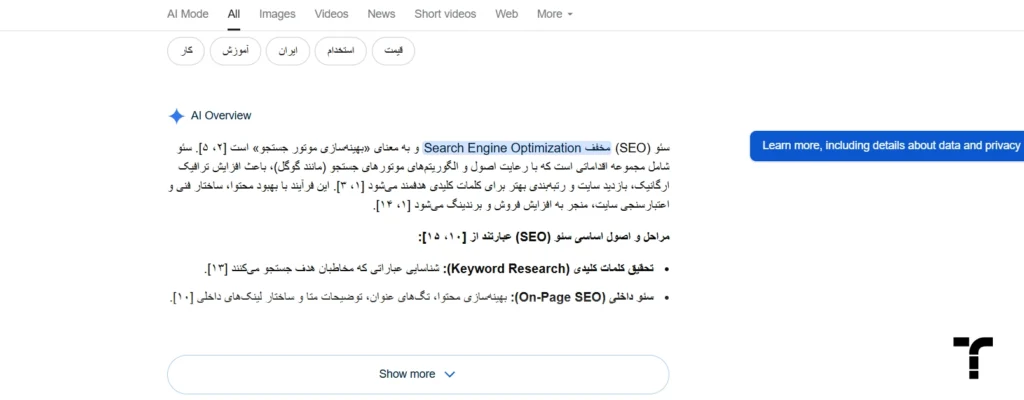Click the heading مراحل و اصول اساسی سئو

545,237
